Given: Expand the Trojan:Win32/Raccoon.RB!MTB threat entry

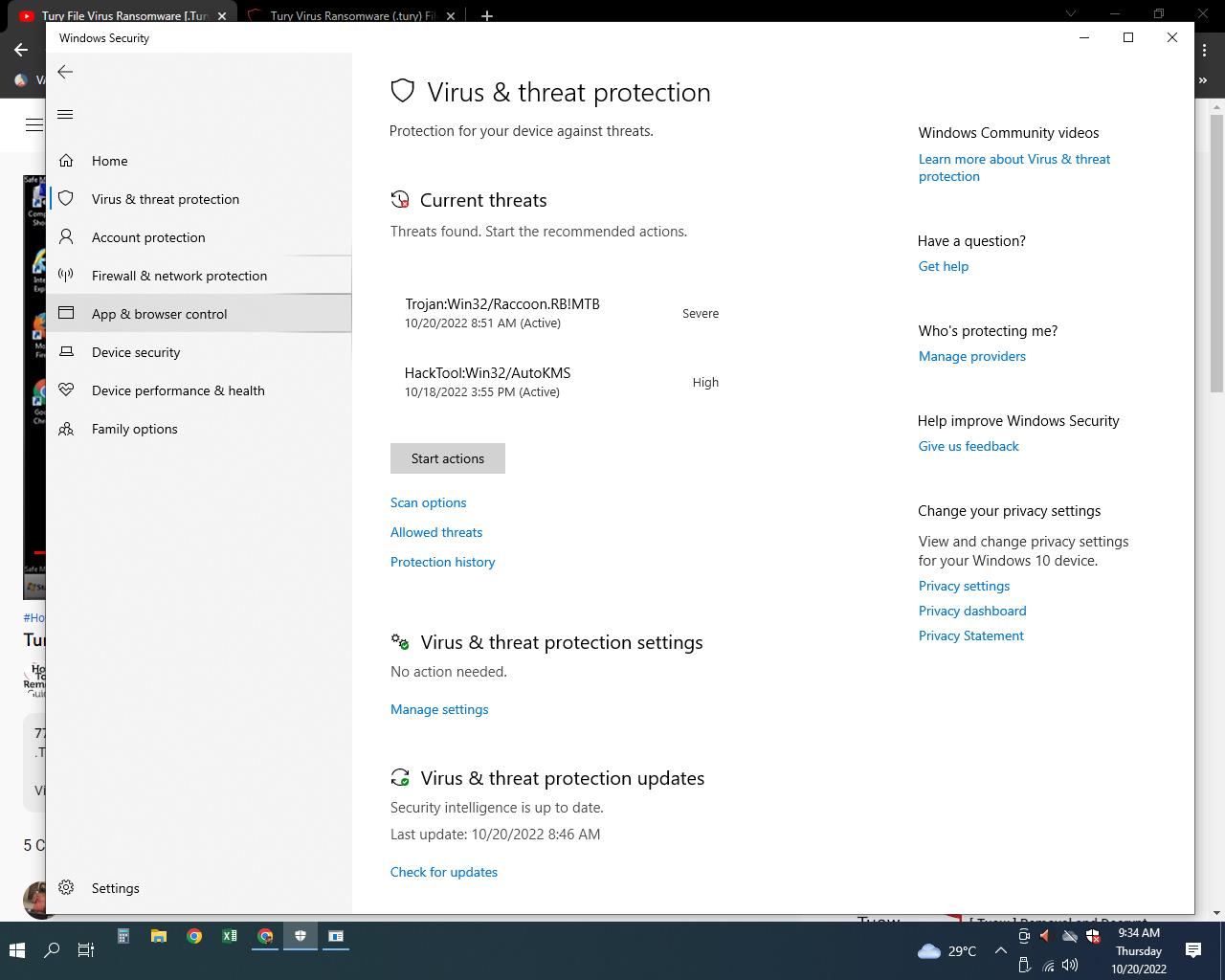Looking at the screenshot, I should (x=501, y=312).
